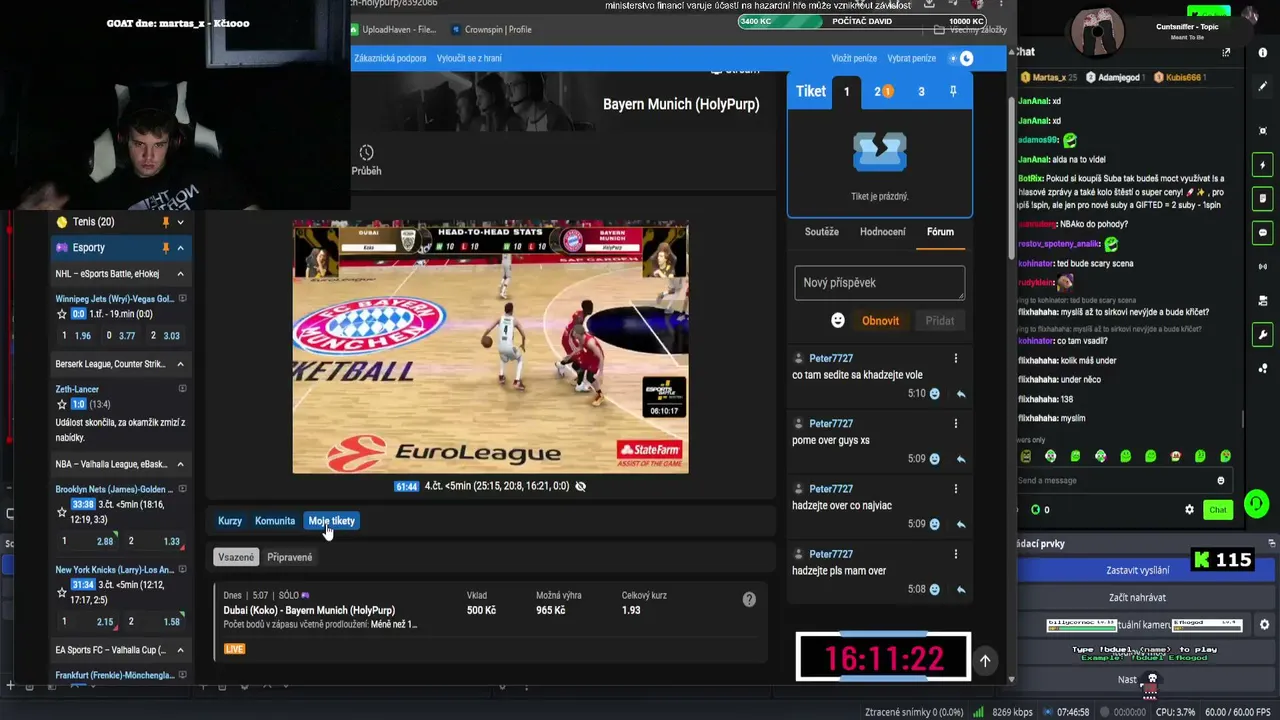The image size is (1280, 720).
Task: Select Winnipeg Jets win odds 1.96
Action: (76, 336)
